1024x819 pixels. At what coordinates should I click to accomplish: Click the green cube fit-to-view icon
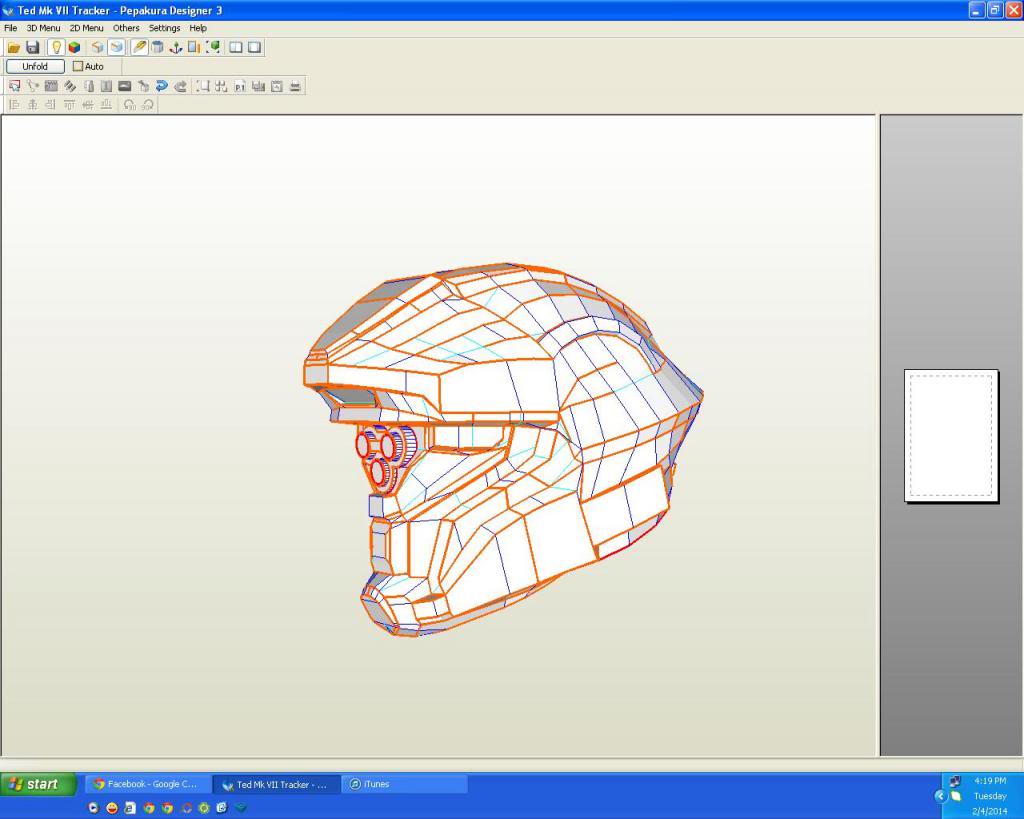(213, 47)
